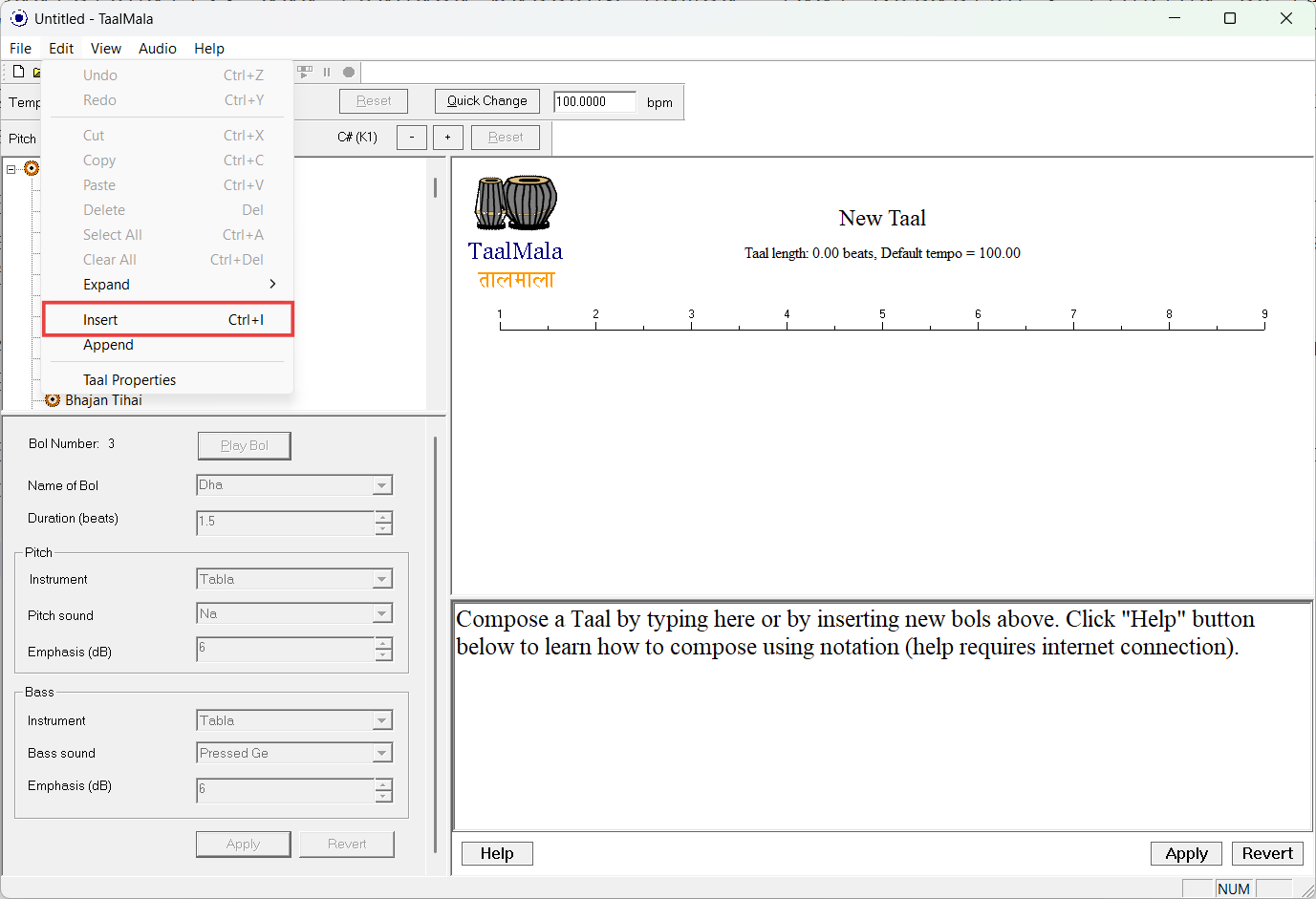Raise the pitch with the plus button
The image size is (1316, 899).
448,138
